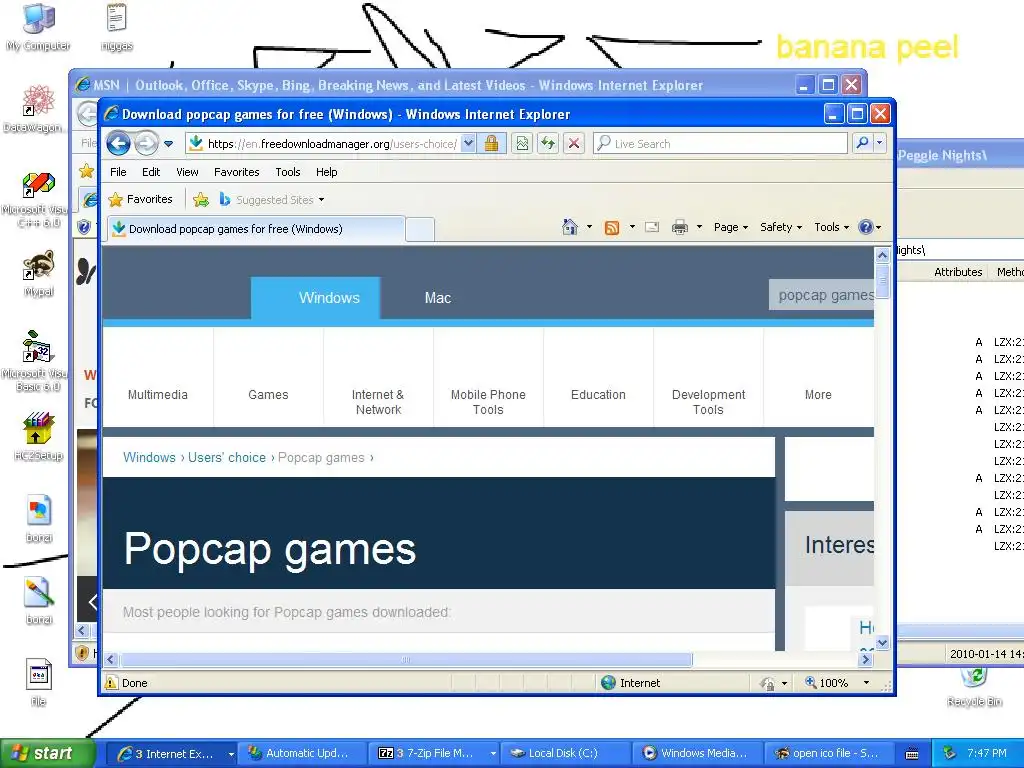
Task: Click the Add to Favorites Bar icon
Action: point(201,200)
